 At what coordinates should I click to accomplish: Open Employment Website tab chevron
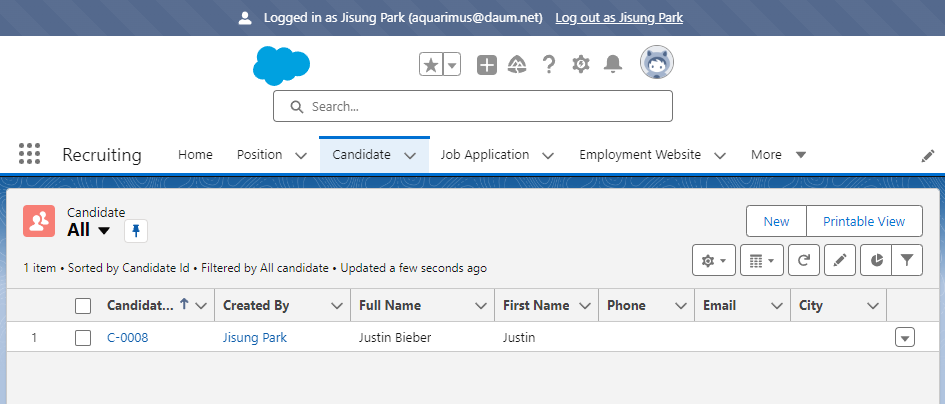[x=720, y=156]
